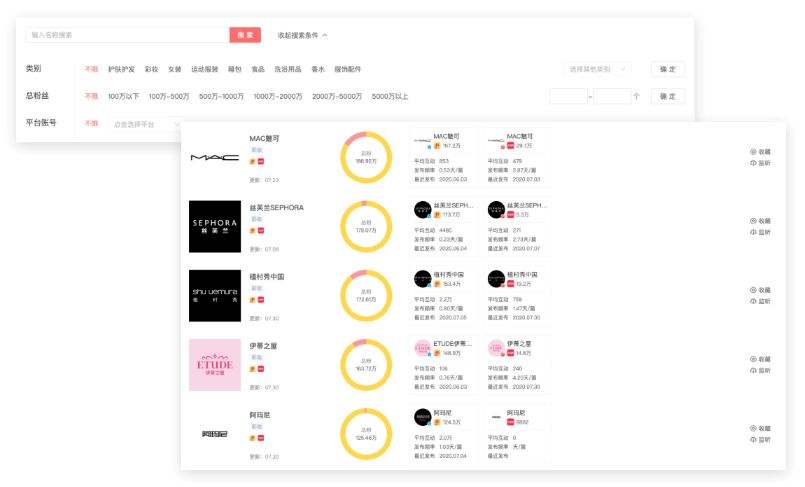Click the 收藏 icon in 伊蒂之屋 row
Image resolution: width=805 pixels, height=487 pixels.
pos(753,359)
